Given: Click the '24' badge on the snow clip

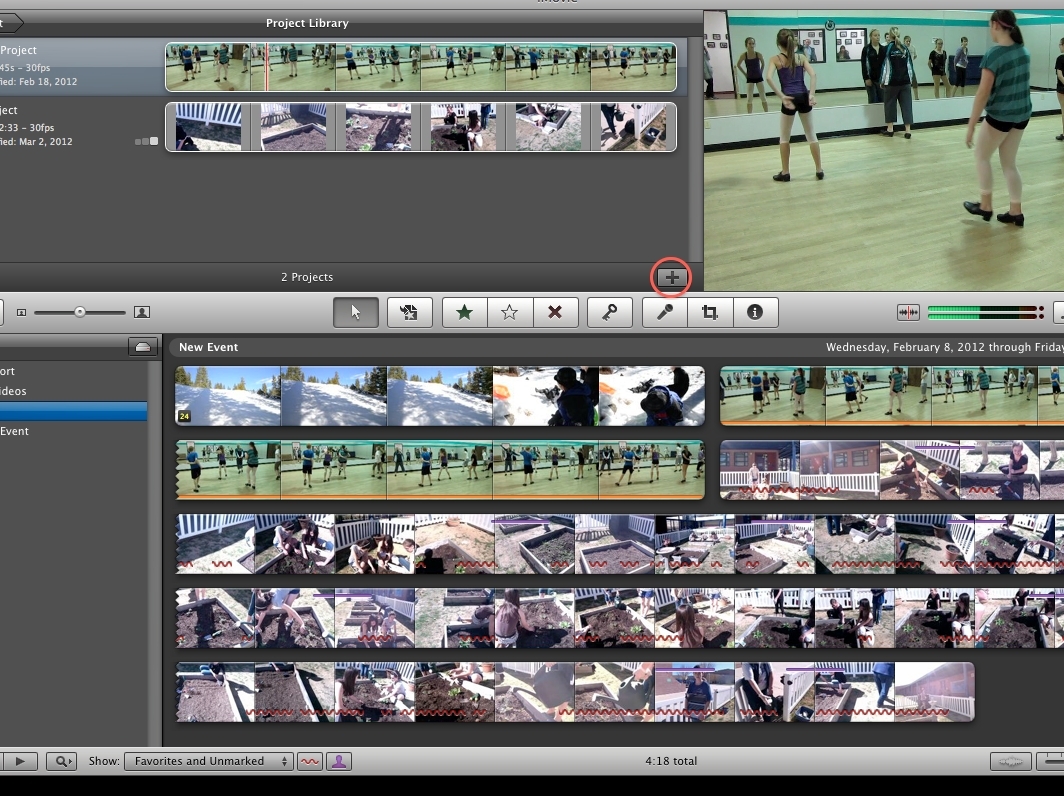Looking at the screenshot, I should (x=184, y=417).
